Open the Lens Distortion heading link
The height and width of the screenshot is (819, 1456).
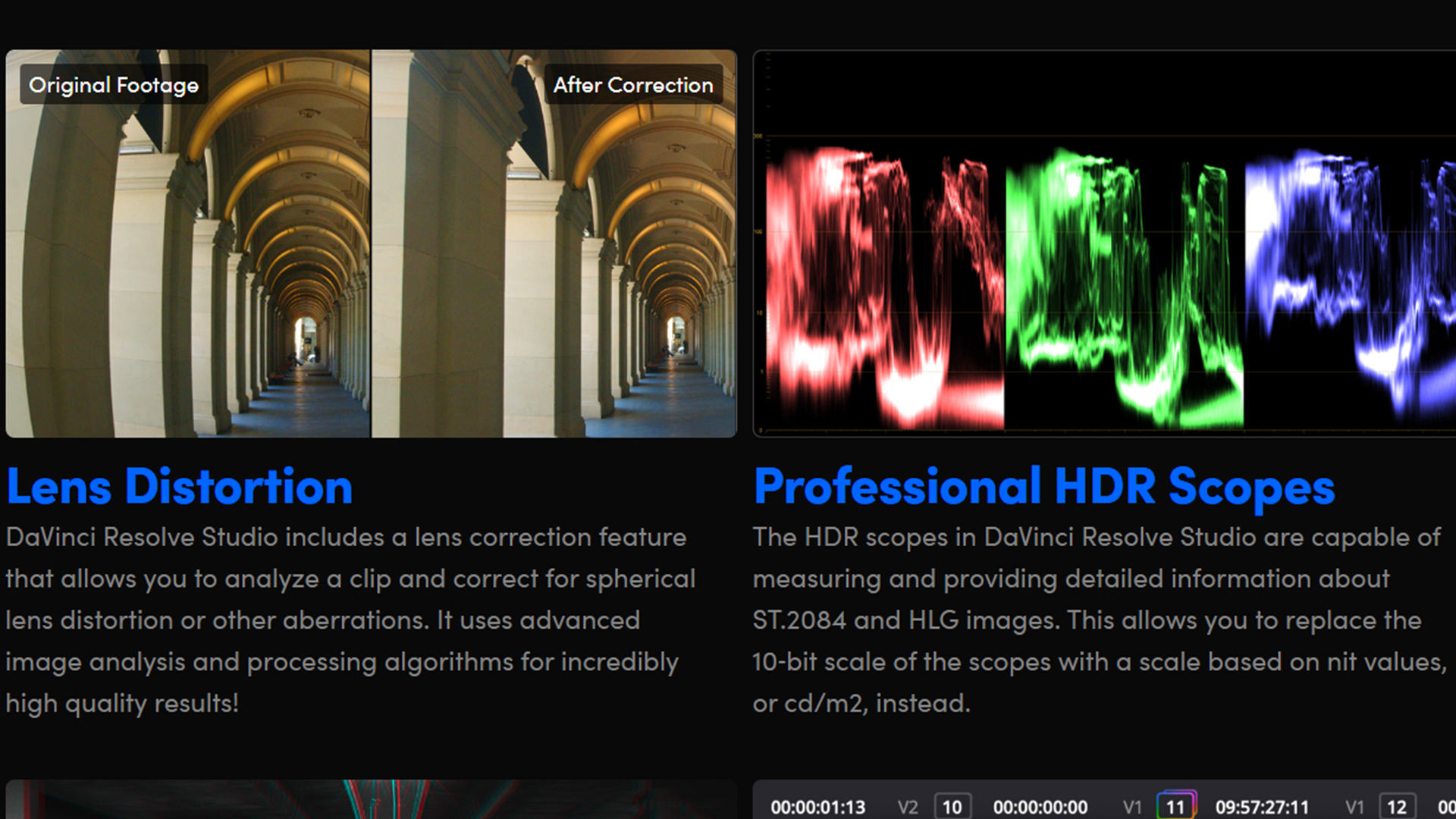tap(180, 487)
